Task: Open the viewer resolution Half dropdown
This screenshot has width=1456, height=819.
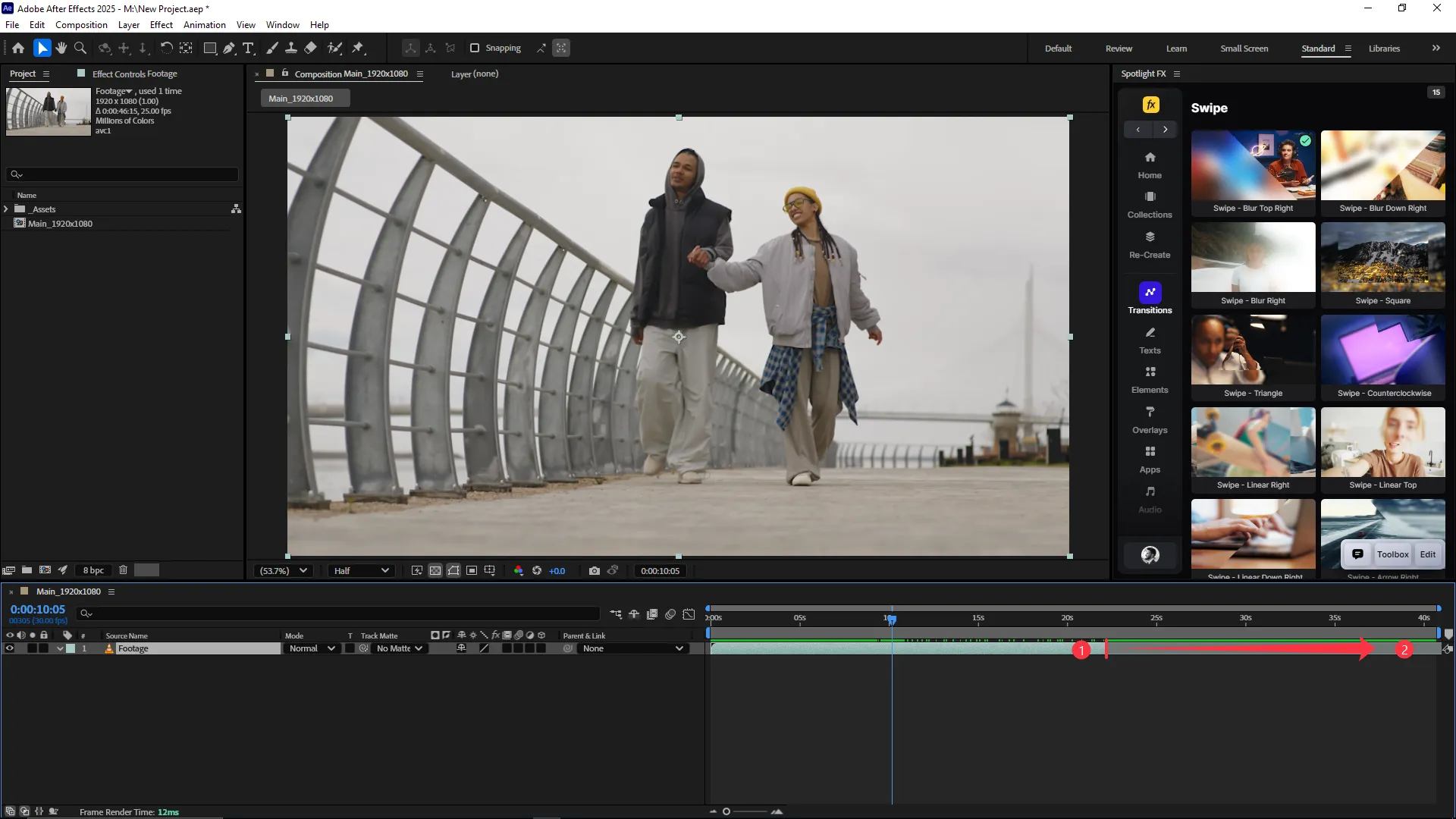Action: (361, 571)
